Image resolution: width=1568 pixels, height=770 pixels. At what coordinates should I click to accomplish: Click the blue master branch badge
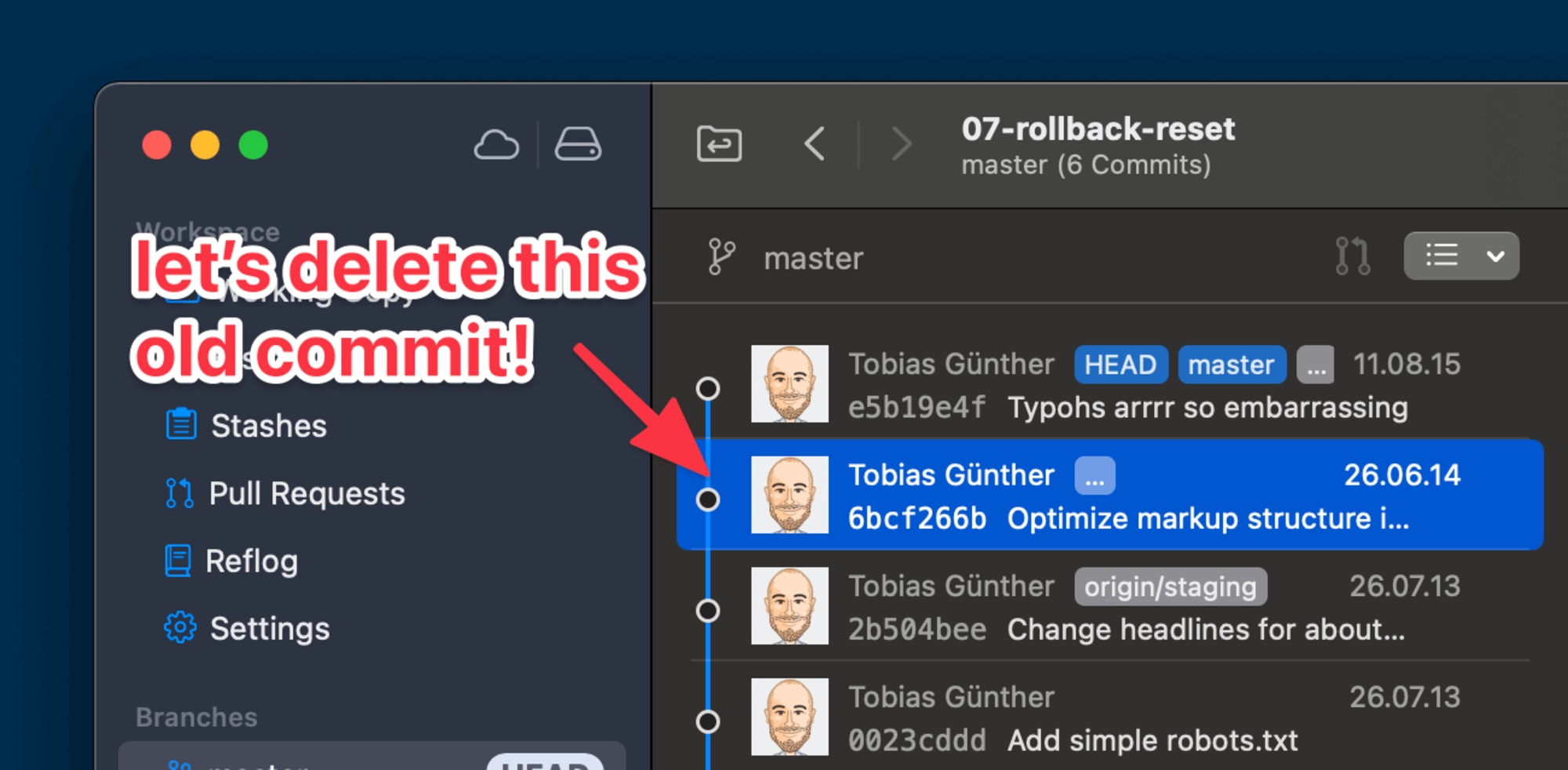(1231, 365)
